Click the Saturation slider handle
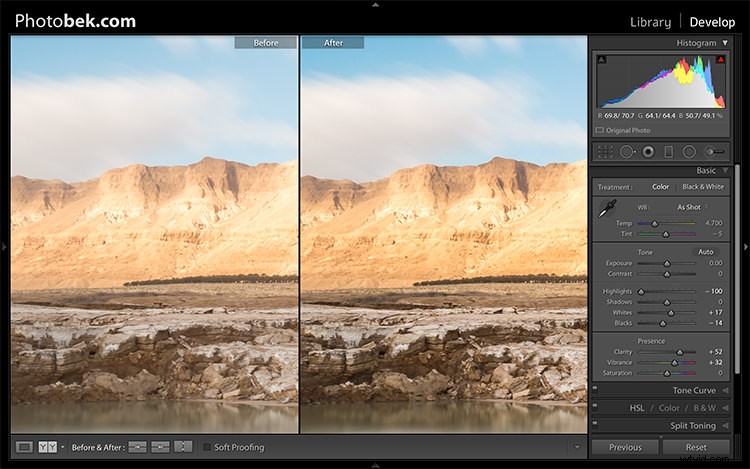The image size is (750, 469). (x=667, y=373)
